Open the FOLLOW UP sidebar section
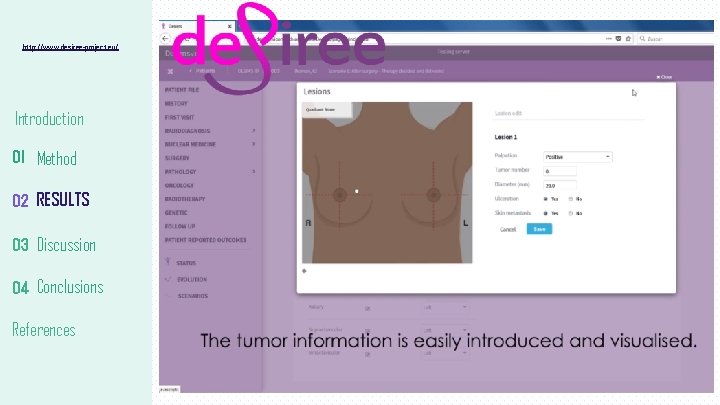 coord(180,226)
